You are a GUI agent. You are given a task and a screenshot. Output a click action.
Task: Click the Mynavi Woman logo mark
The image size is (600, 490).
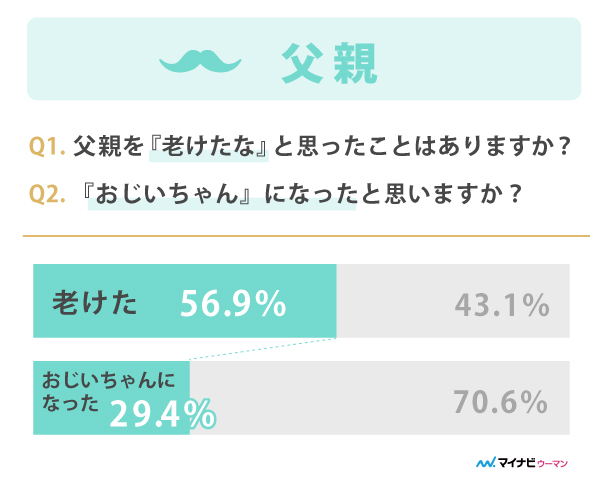tap(486, 462)
